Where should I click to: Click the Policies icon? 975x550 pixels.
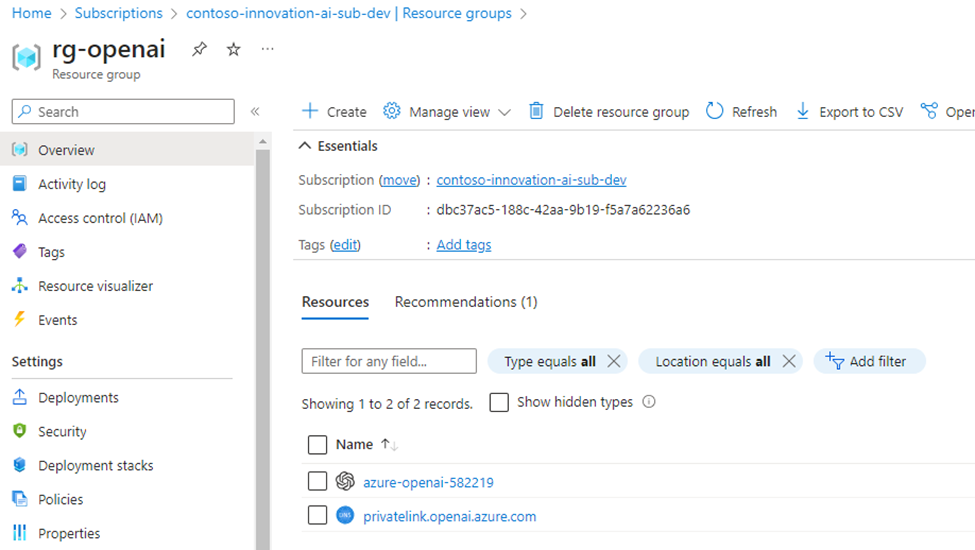tap(20, 498)
